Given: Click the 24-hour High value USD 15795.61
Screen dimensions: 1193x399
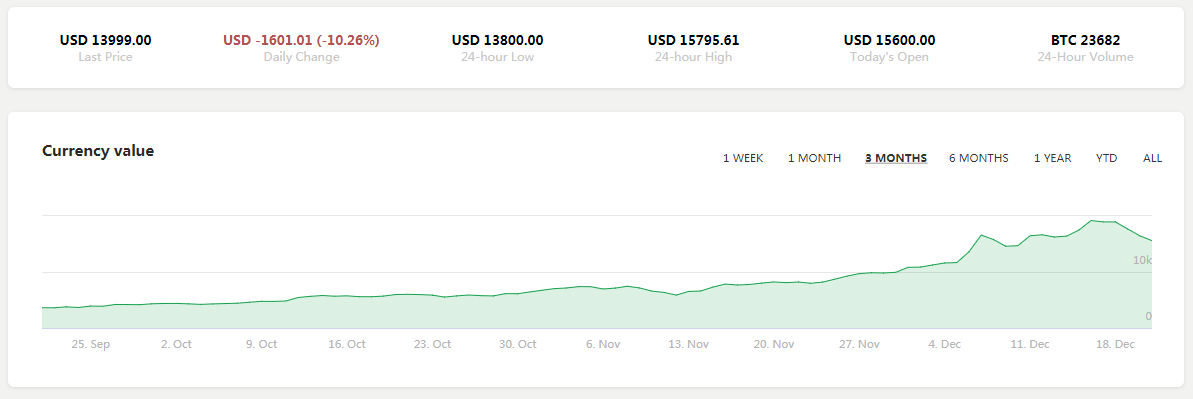Looking at the screenshot, I should point(693,40).
